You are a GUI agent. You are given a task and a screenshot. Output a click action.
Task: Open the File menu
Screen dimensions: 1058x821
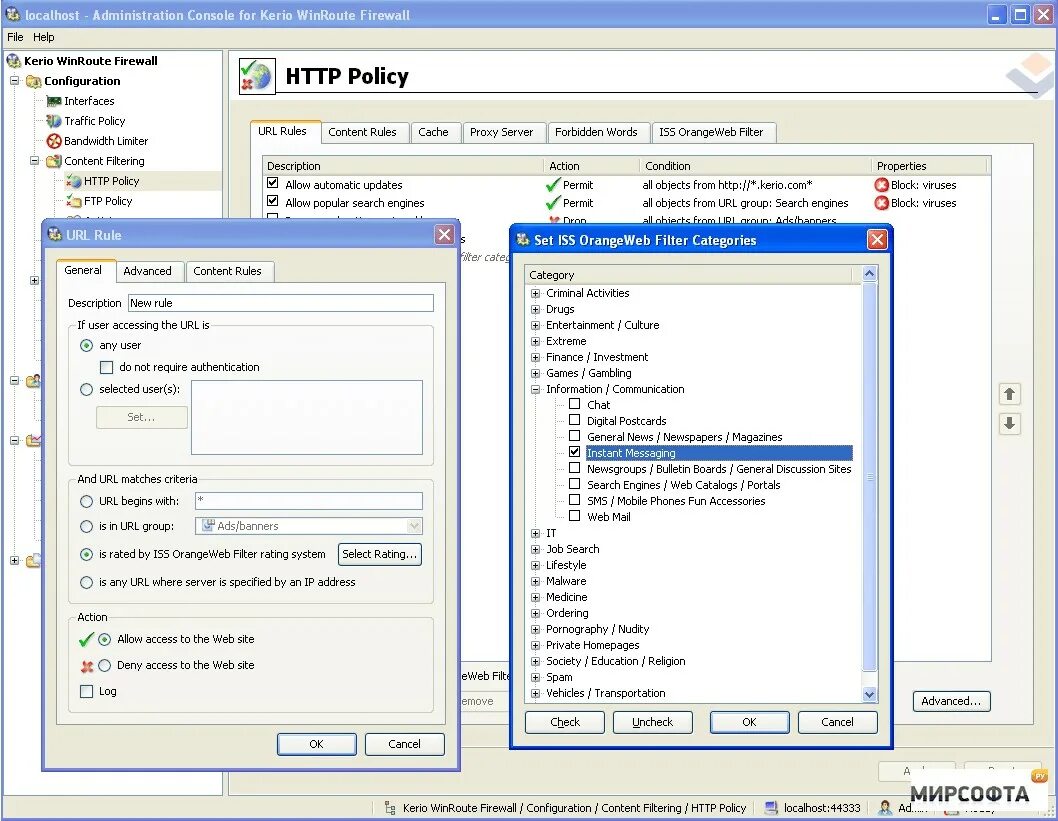pos(15,37)
